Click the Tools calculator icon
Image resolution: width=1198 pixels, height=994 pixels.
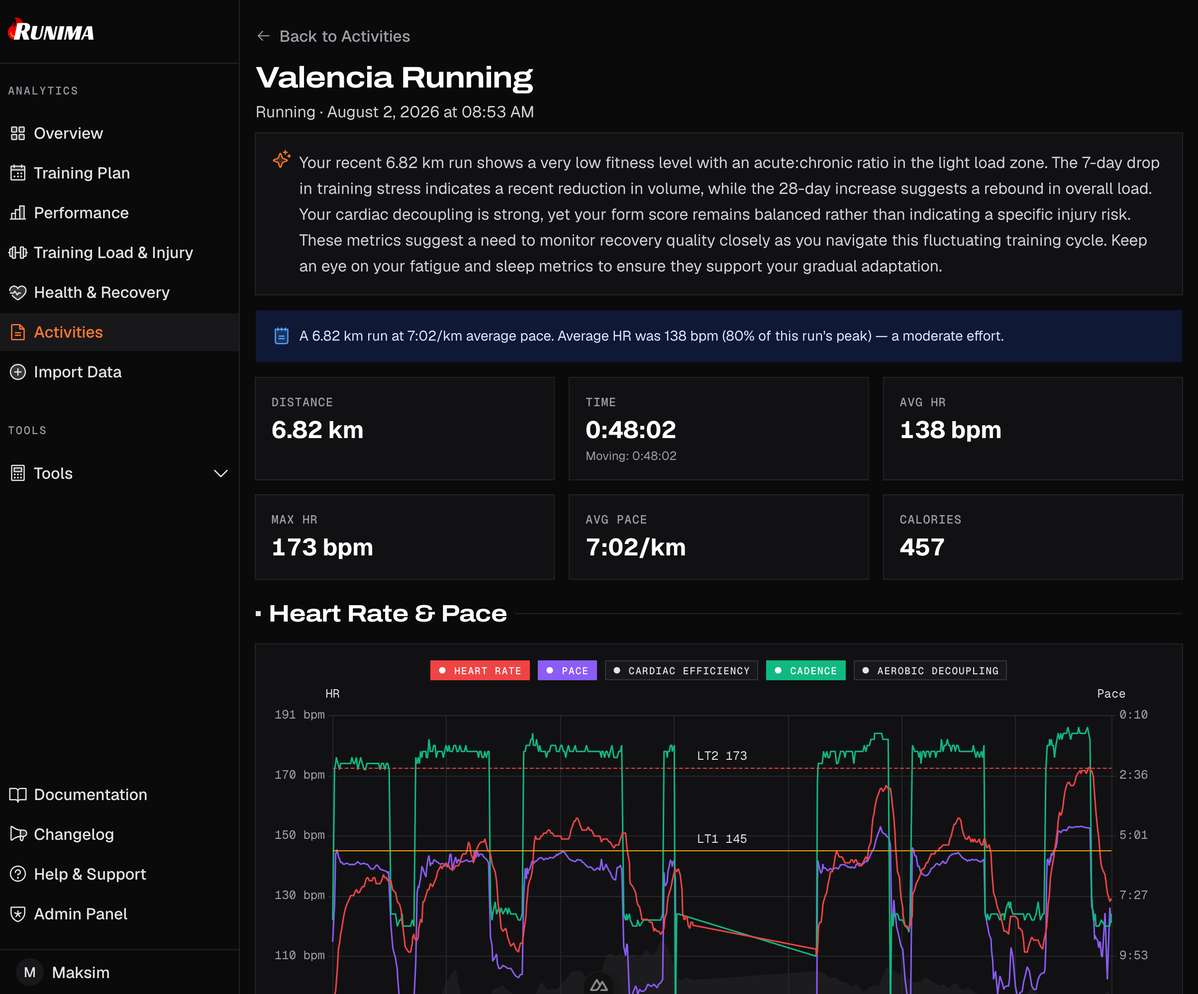(18, 473)
